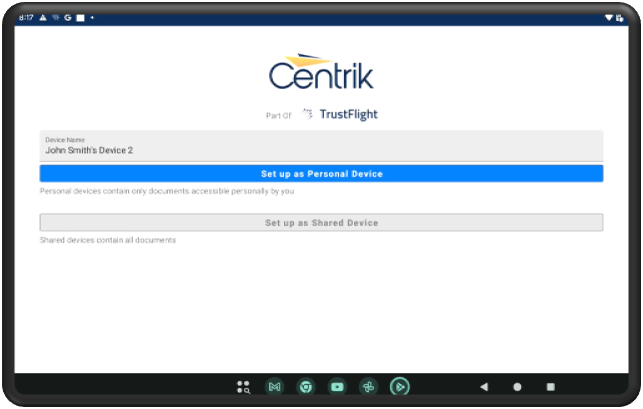643x409 pixels.
Task: Edit the Device Name text field
Action: click(321, 150)
